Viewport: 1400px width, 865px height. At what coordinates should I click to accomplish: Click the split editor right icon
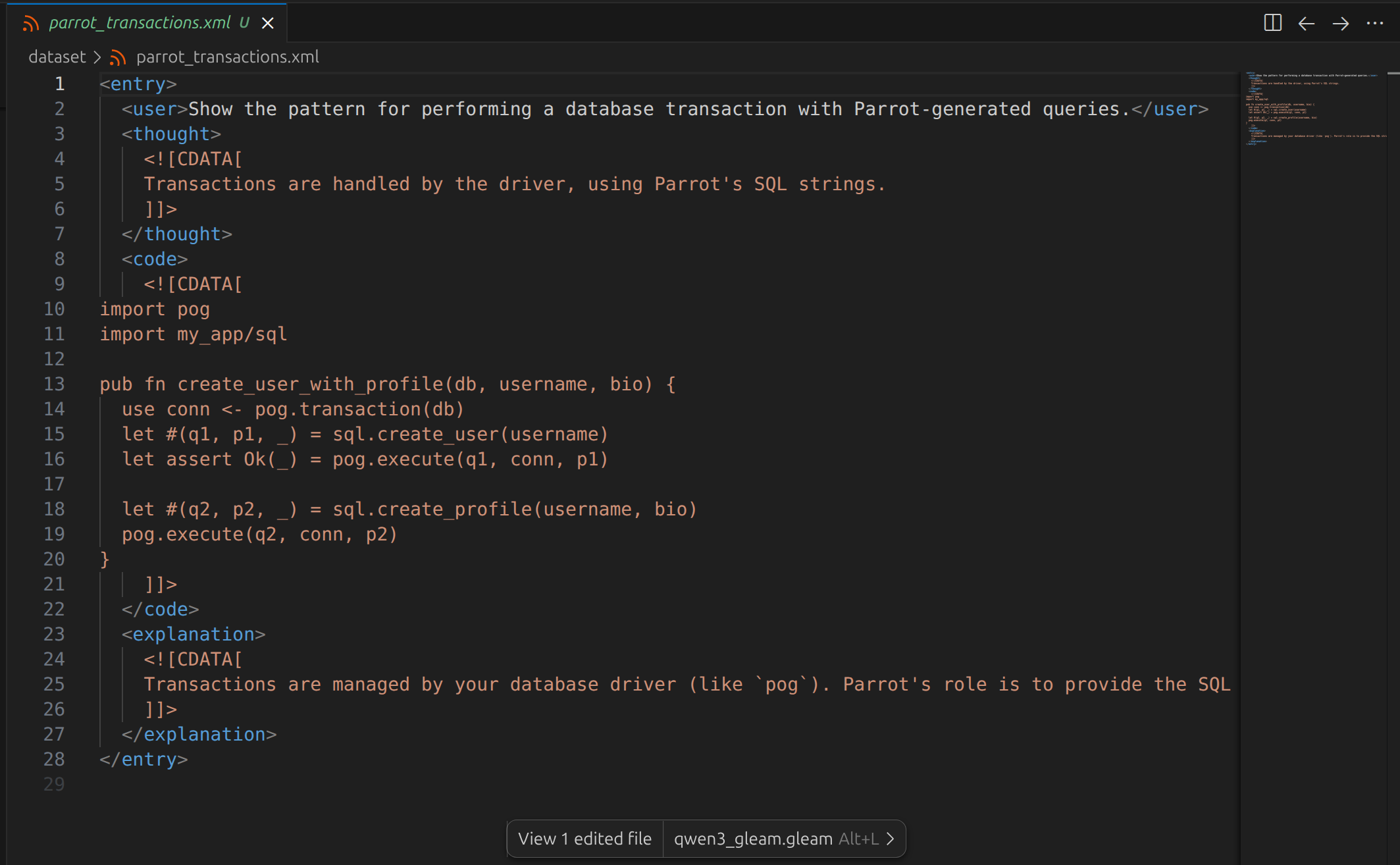tap(1272, 23)
